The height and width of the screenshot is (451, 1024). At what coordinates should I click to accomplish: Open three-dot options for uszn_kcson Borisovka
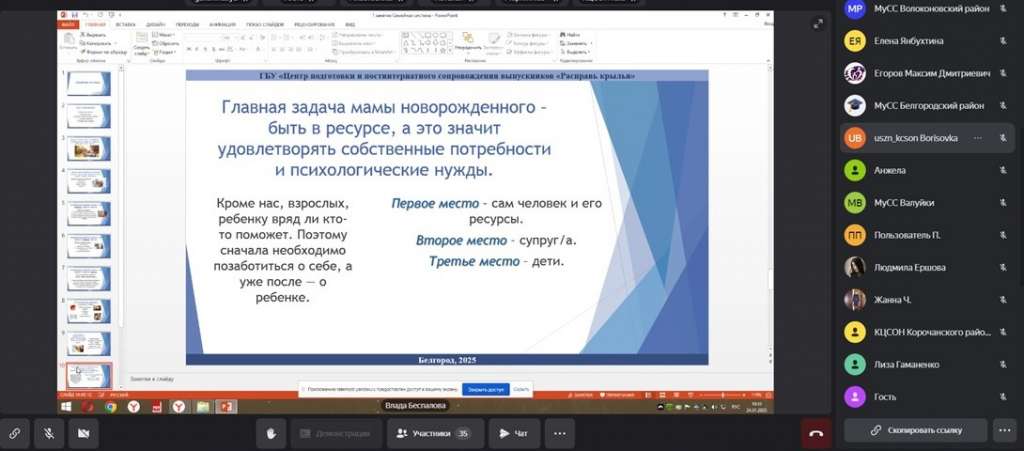click(978, 138)
